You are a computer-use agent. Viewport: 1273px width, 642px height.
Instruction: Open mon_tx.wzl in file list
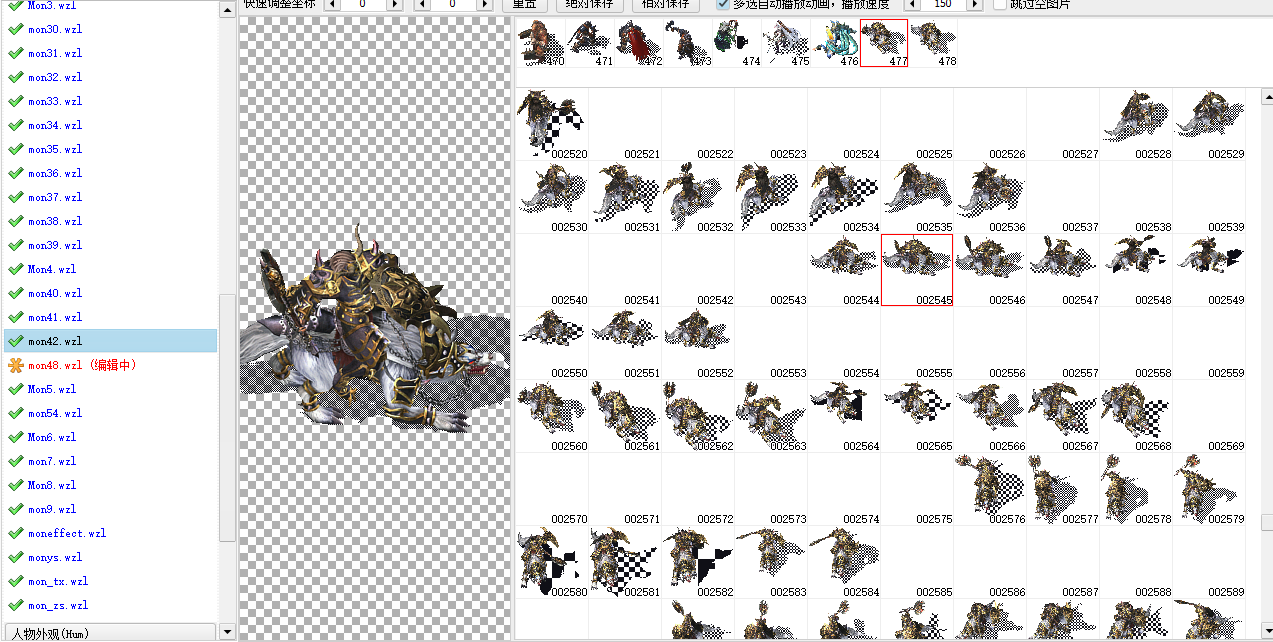58,581
